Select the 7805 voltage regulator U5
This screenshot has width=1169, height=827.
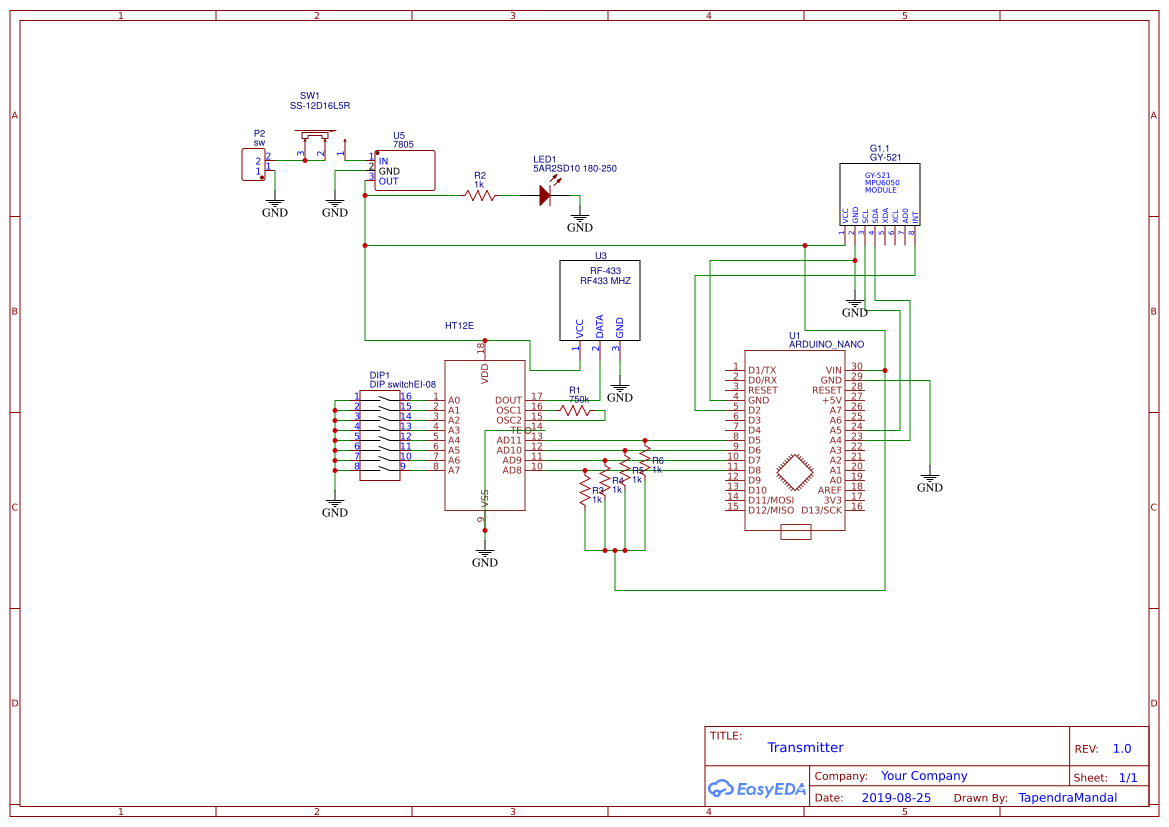point(403,171)
